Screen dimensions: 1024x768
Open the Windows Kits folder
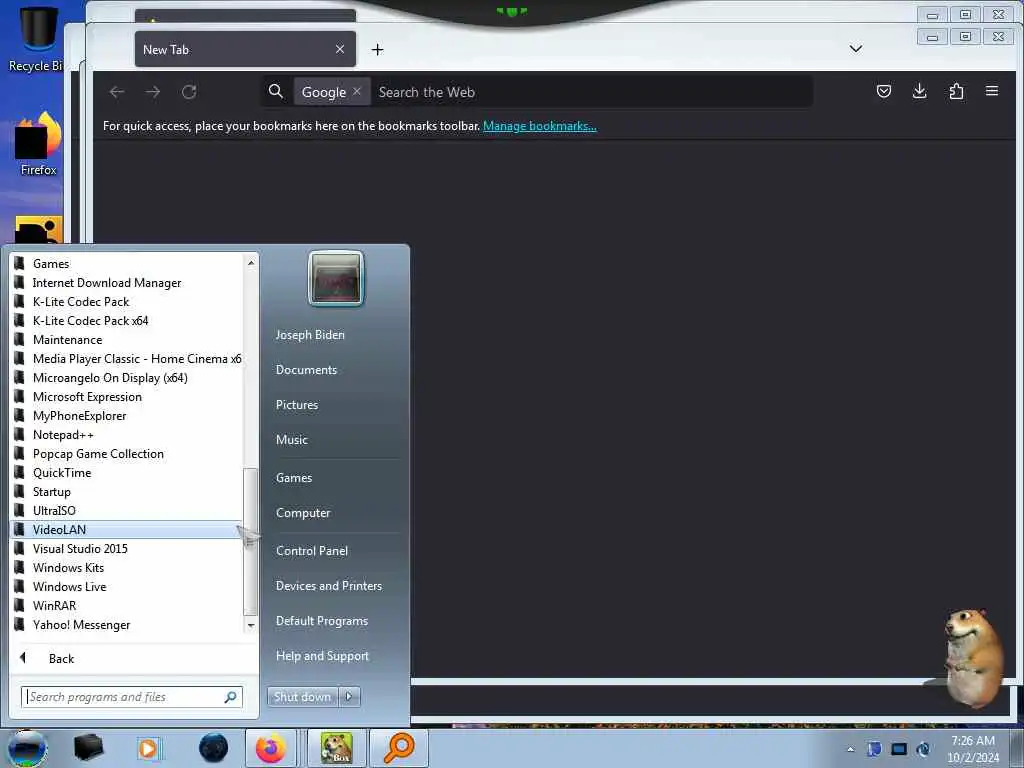[127, 568]
